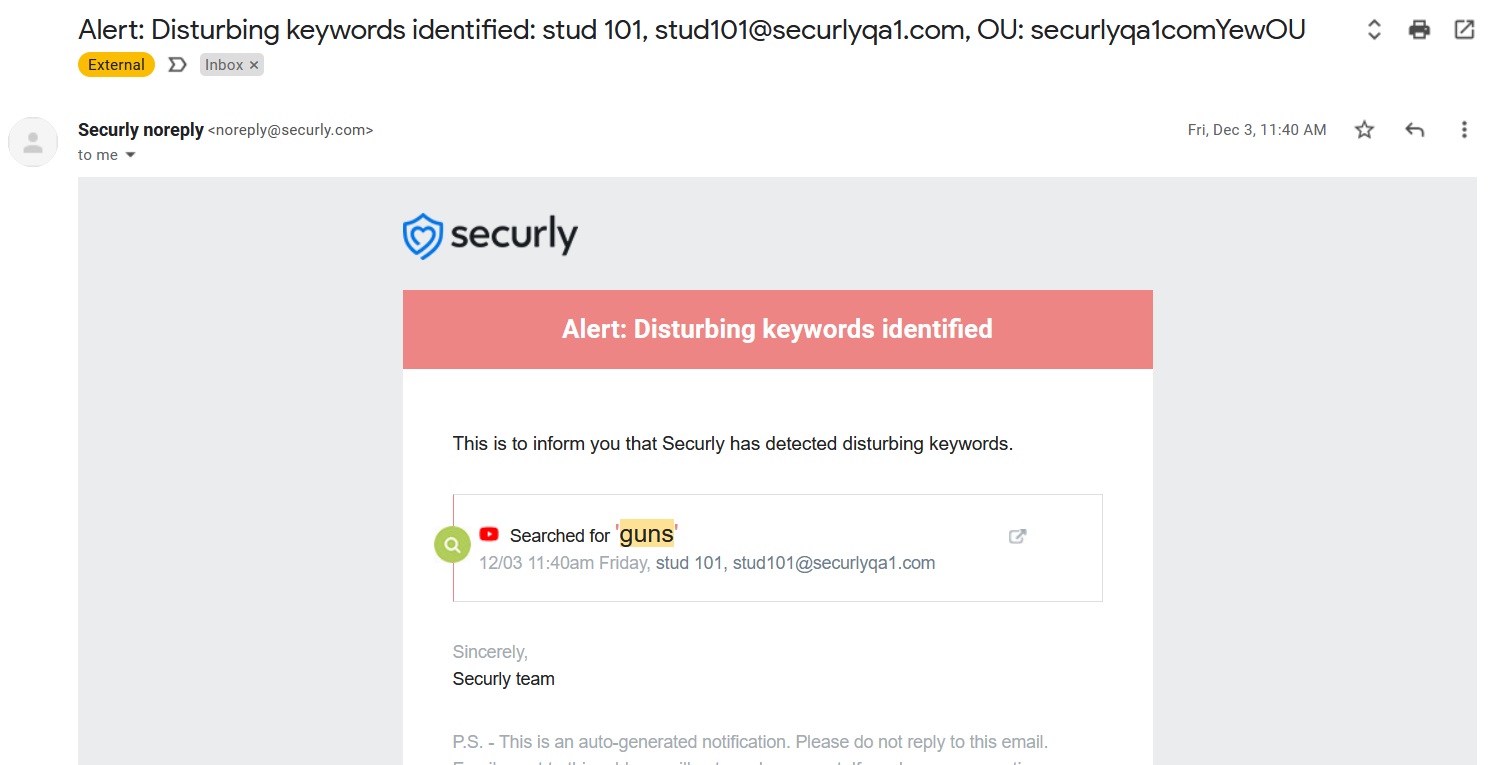The width and height of the screenshot is (1490, 765).
Task: Reply using the arrow icon
Action: click(1414, 130)
